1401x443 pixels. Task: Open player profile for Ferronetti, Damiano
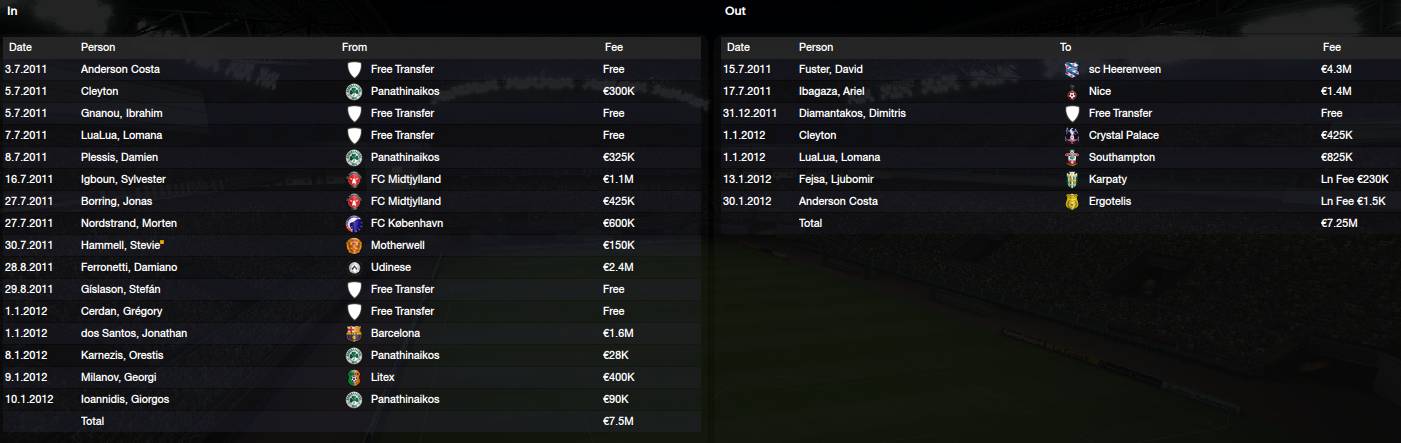pos(128,267)
